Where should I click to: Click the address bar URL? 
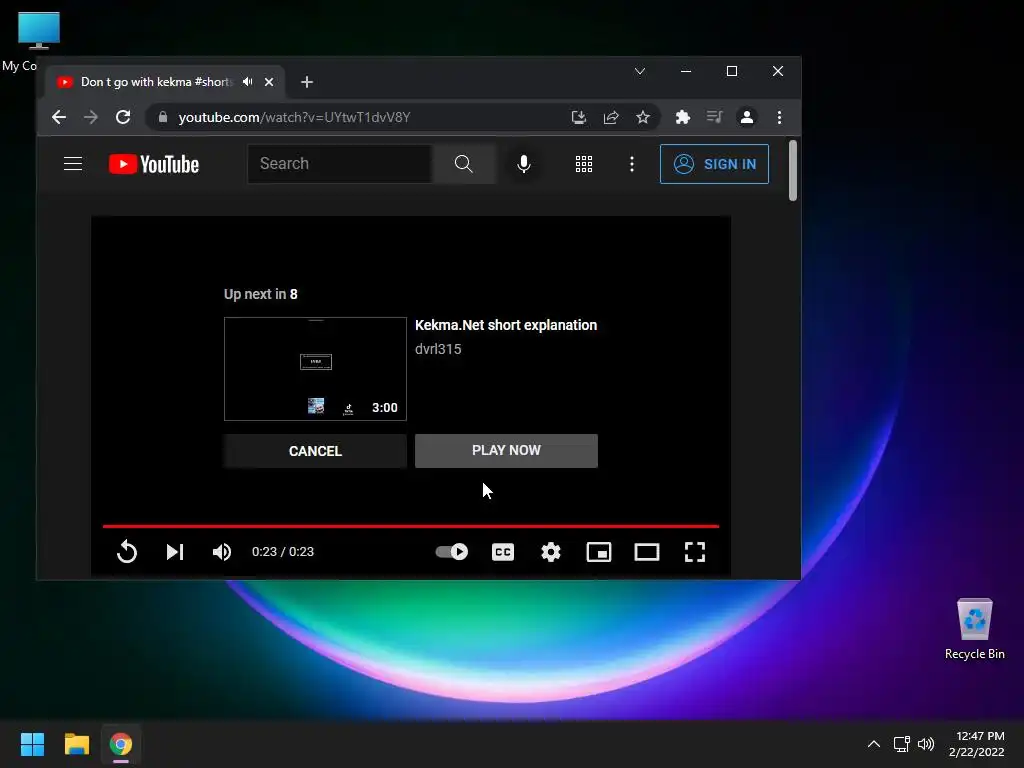[295, 117]
